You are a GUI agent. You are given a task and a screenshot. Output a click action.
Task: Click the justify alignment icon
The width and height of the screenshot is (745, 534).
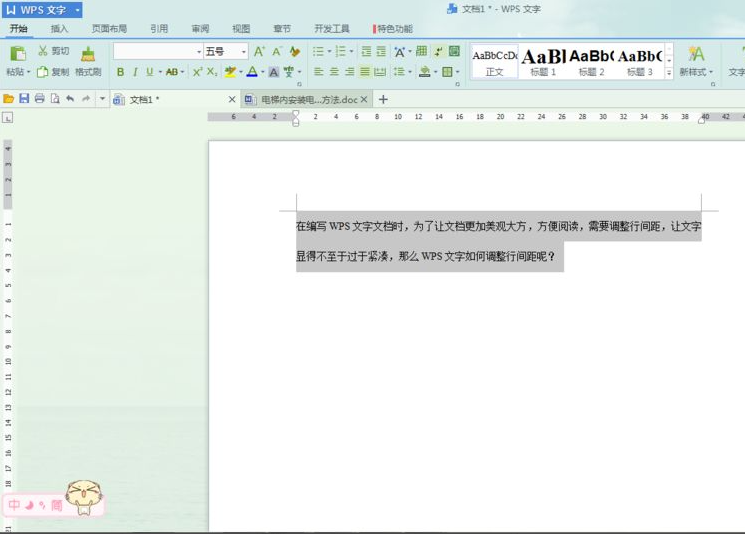tap(364, 72)
